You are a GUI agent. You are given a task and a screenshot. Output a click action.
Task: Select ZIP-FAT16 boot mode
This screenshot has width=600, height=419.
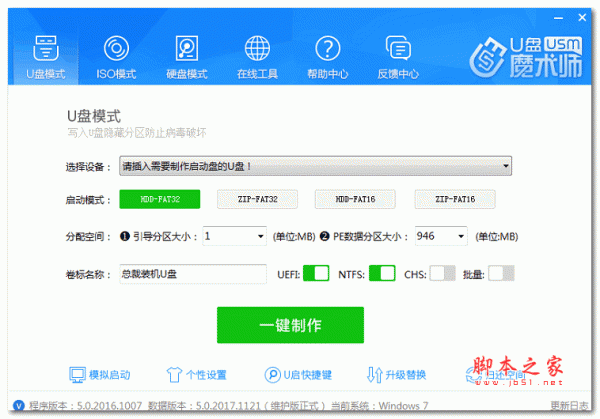(455, 199)
